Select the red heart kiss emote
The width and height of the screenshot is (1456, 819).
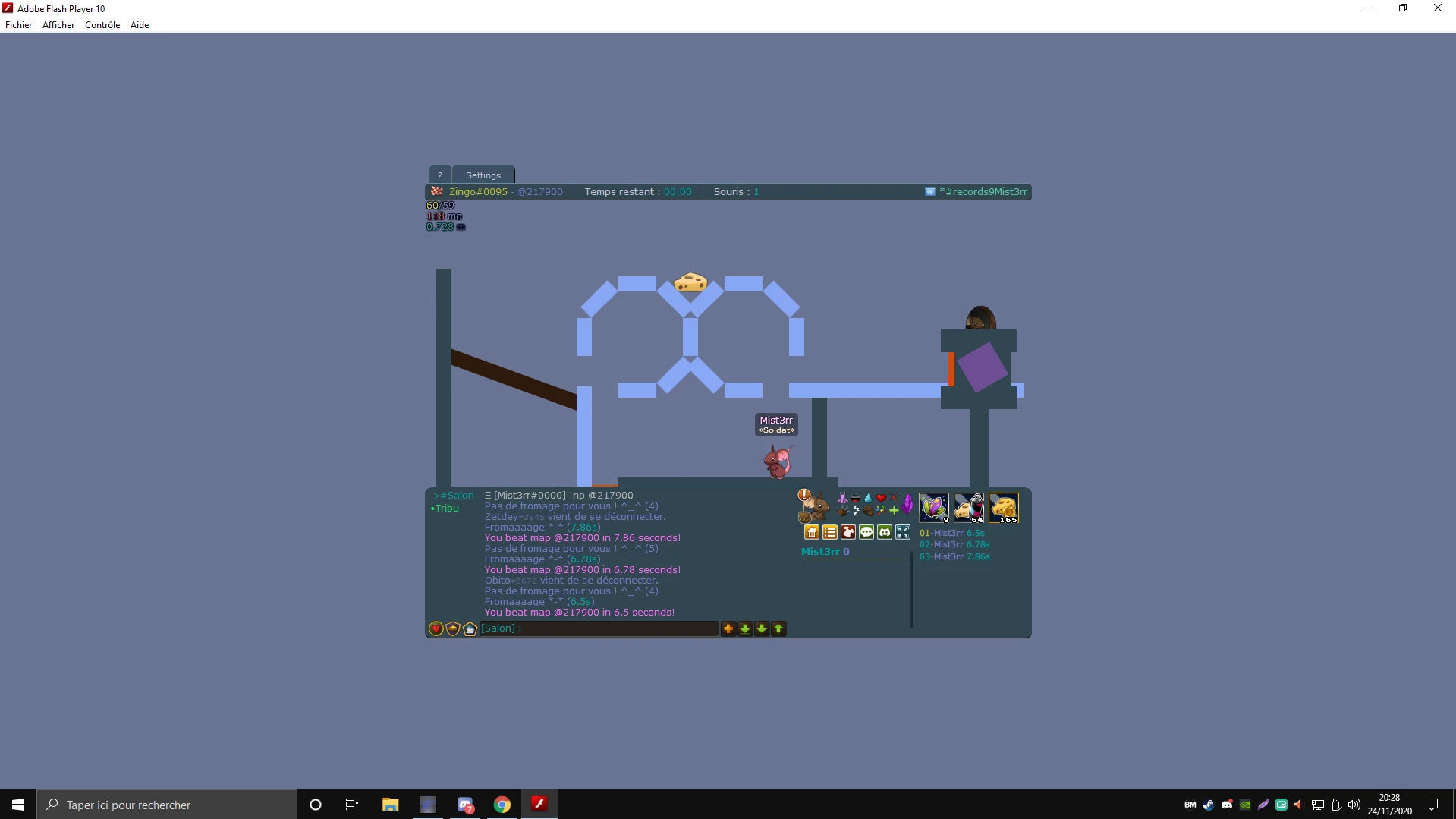click(881, 499)
